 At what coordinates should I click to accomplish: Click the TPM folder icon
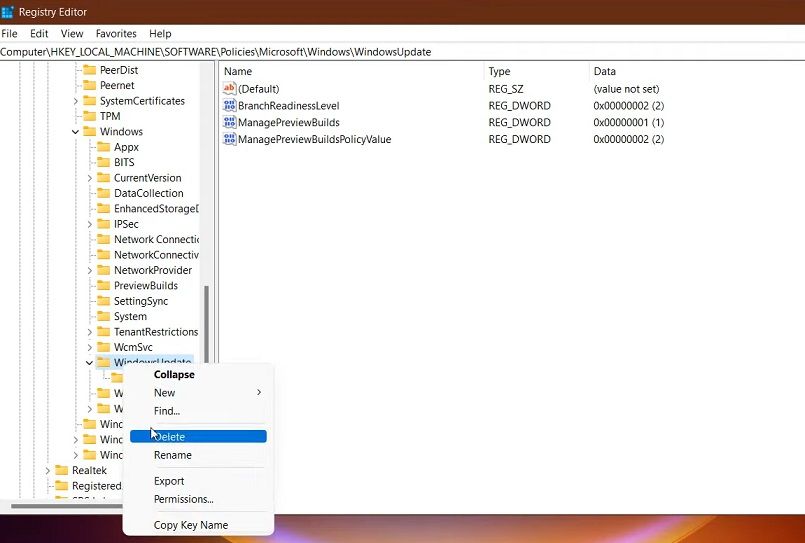pyautogui.click(x=90, y=116)
